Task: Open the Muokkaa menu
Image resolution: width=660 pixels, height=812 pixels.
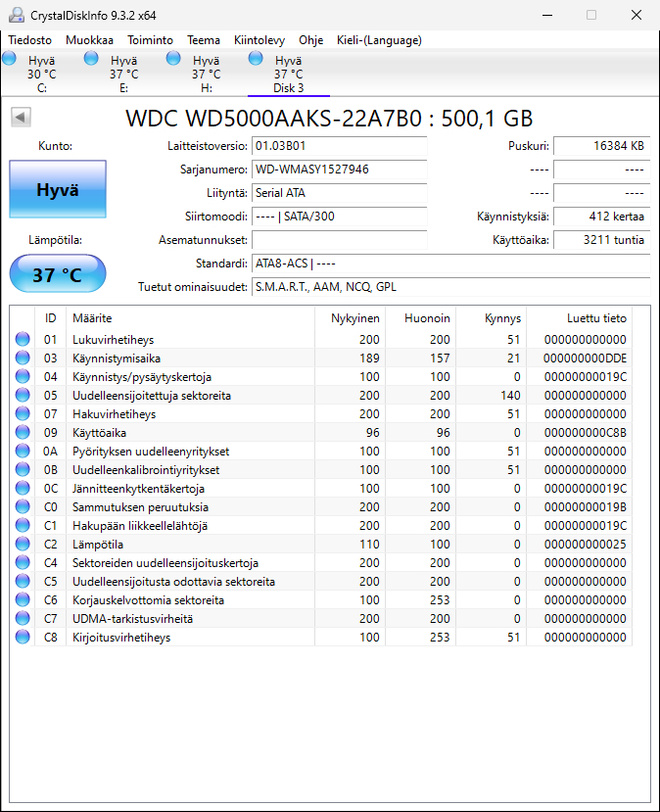Action: [x=89, y=40]
